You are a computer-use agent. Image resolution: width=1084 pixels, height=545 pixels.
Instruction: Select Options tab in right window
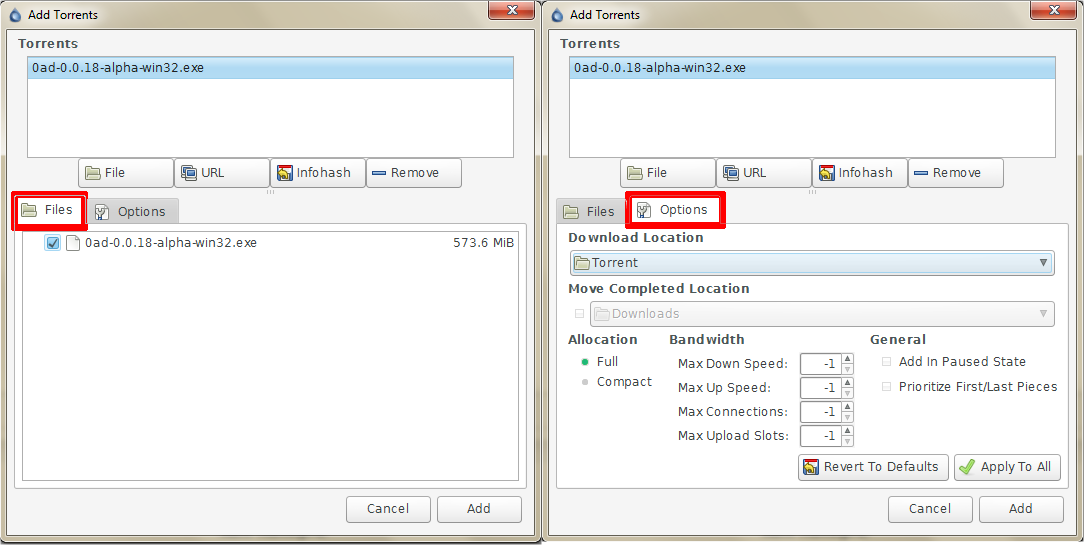tap(675, 210)
